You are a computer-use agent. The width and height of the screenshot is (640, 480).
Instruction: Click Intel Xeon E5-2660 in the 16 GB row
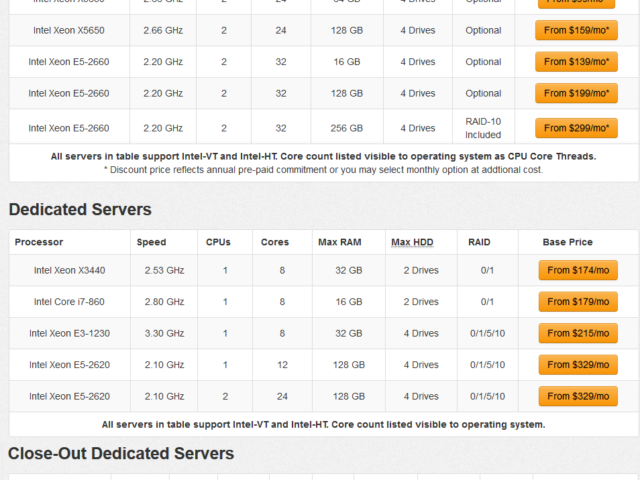tap(69, 62)
